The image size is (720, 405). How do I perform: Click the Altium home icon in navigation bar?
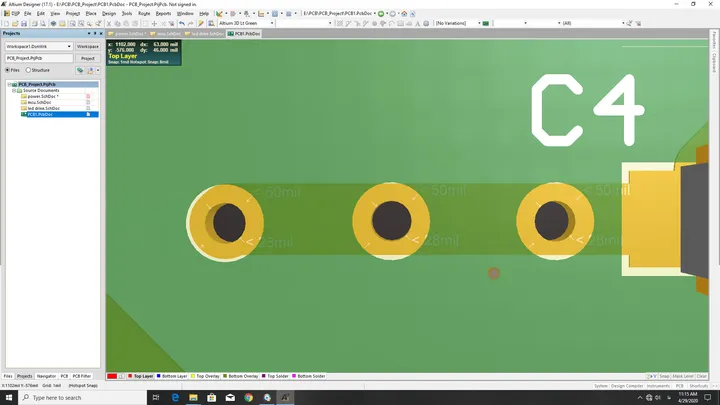coord(404,14)
